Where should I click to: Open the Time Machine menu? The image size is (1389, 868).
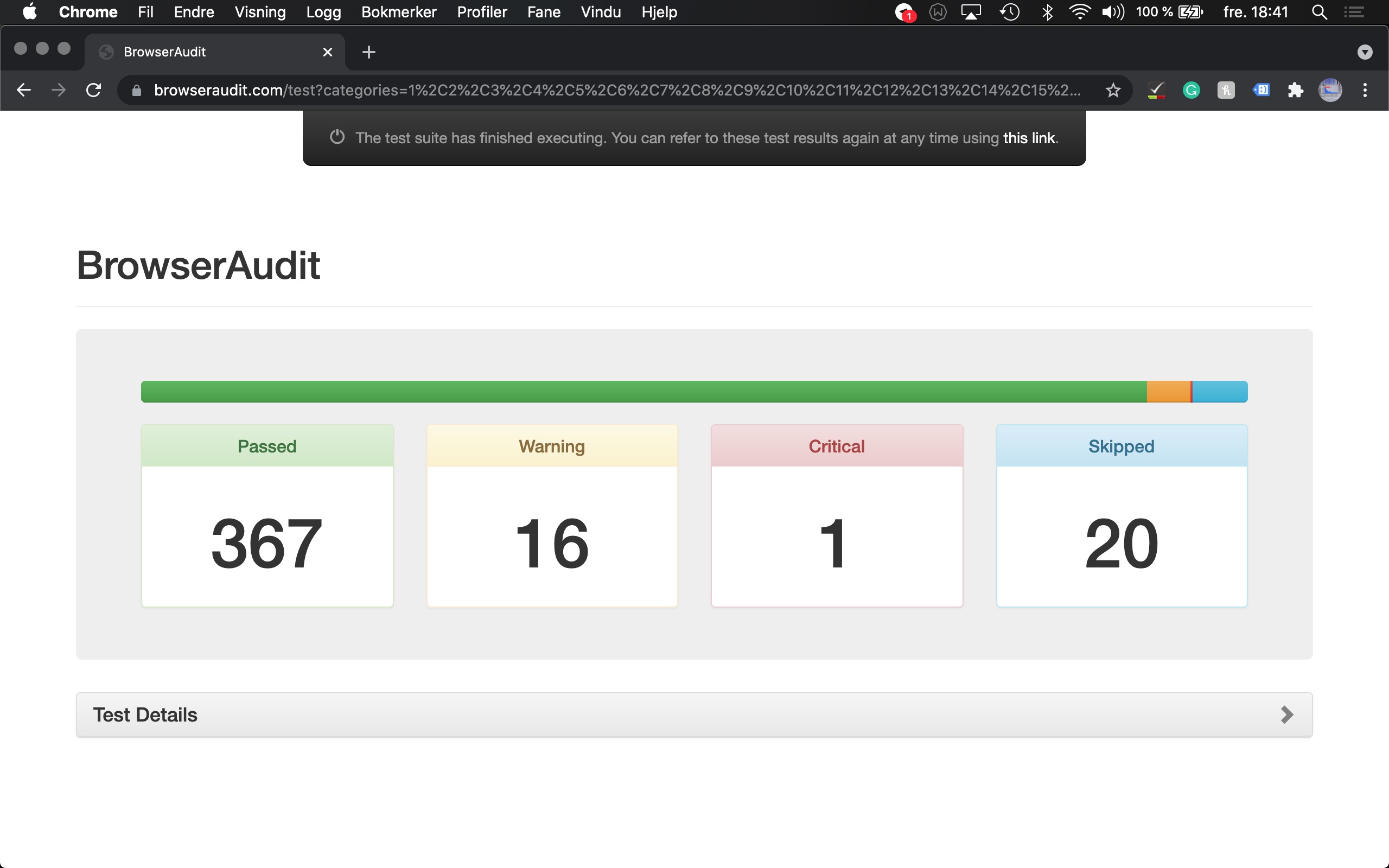point(1010,12)
